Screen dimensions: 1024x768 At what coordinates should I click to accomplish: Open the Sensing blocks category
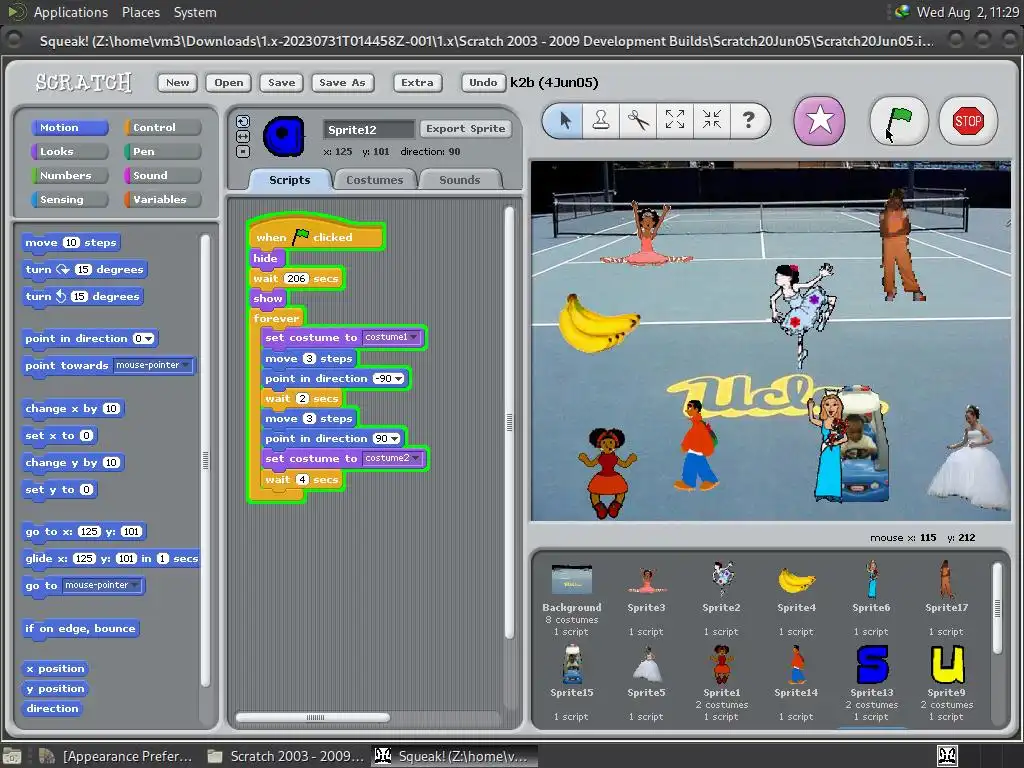pos(69,200)
